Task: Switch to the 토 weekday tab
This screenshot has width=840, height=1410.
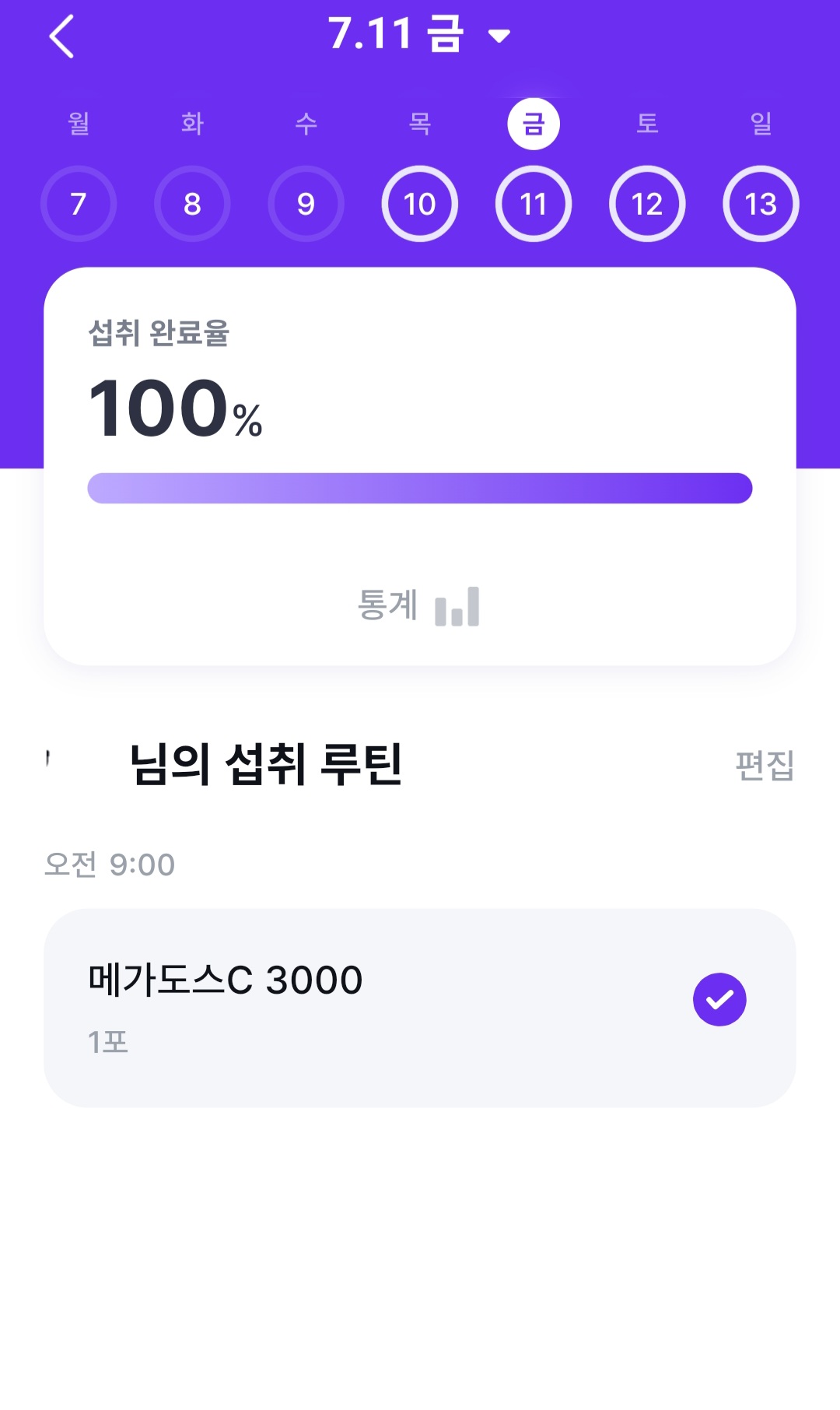Action: click(x=647, y=123)
